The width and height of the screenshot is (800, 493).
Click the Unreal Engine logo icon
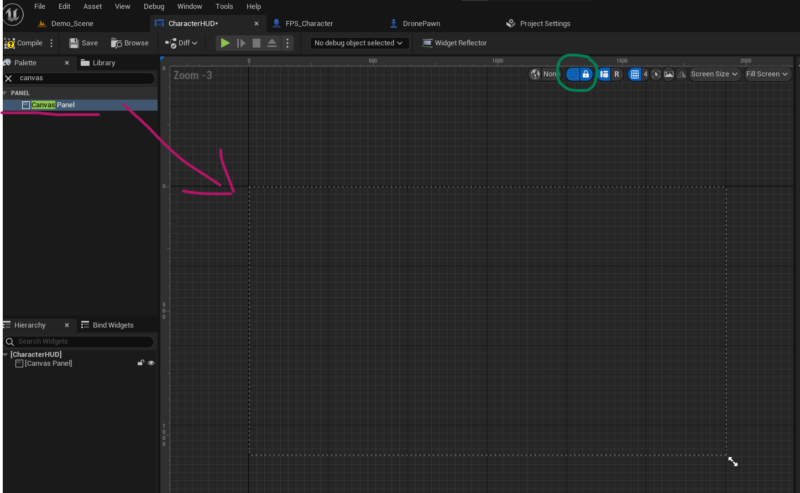tap(13, 14)
